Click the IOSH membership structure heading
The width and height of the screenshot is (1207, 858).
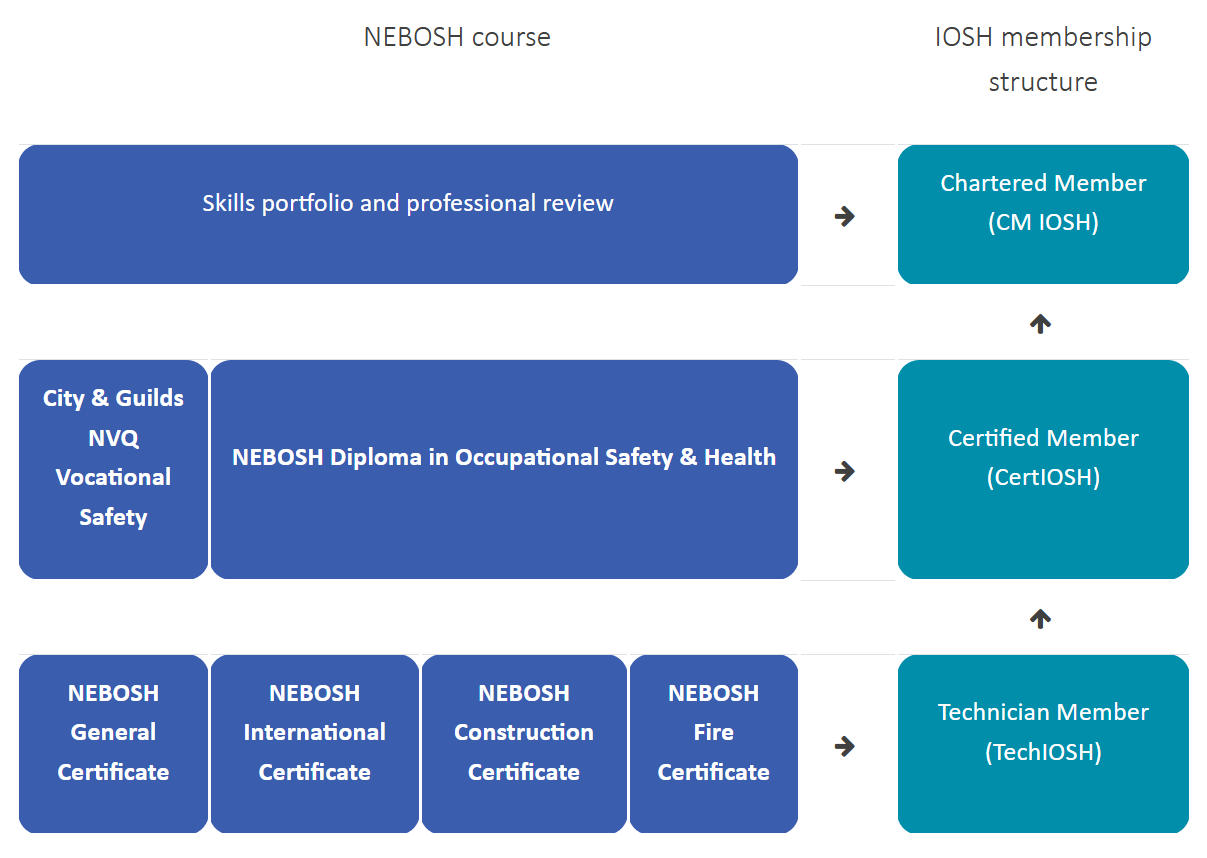tap(1043, 59)
